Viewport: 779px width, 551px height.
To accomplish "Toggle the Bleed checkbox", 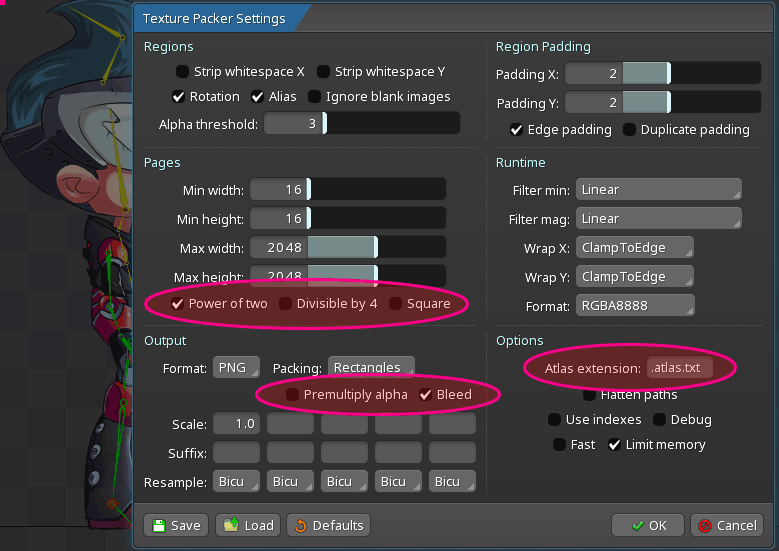I will coord(425,394).
